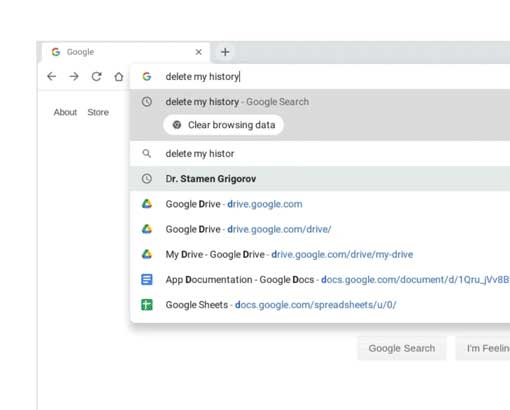Click the Chrome icon inside Clear browsing data chip
This screenshot has height=410, width=510.
177,125
